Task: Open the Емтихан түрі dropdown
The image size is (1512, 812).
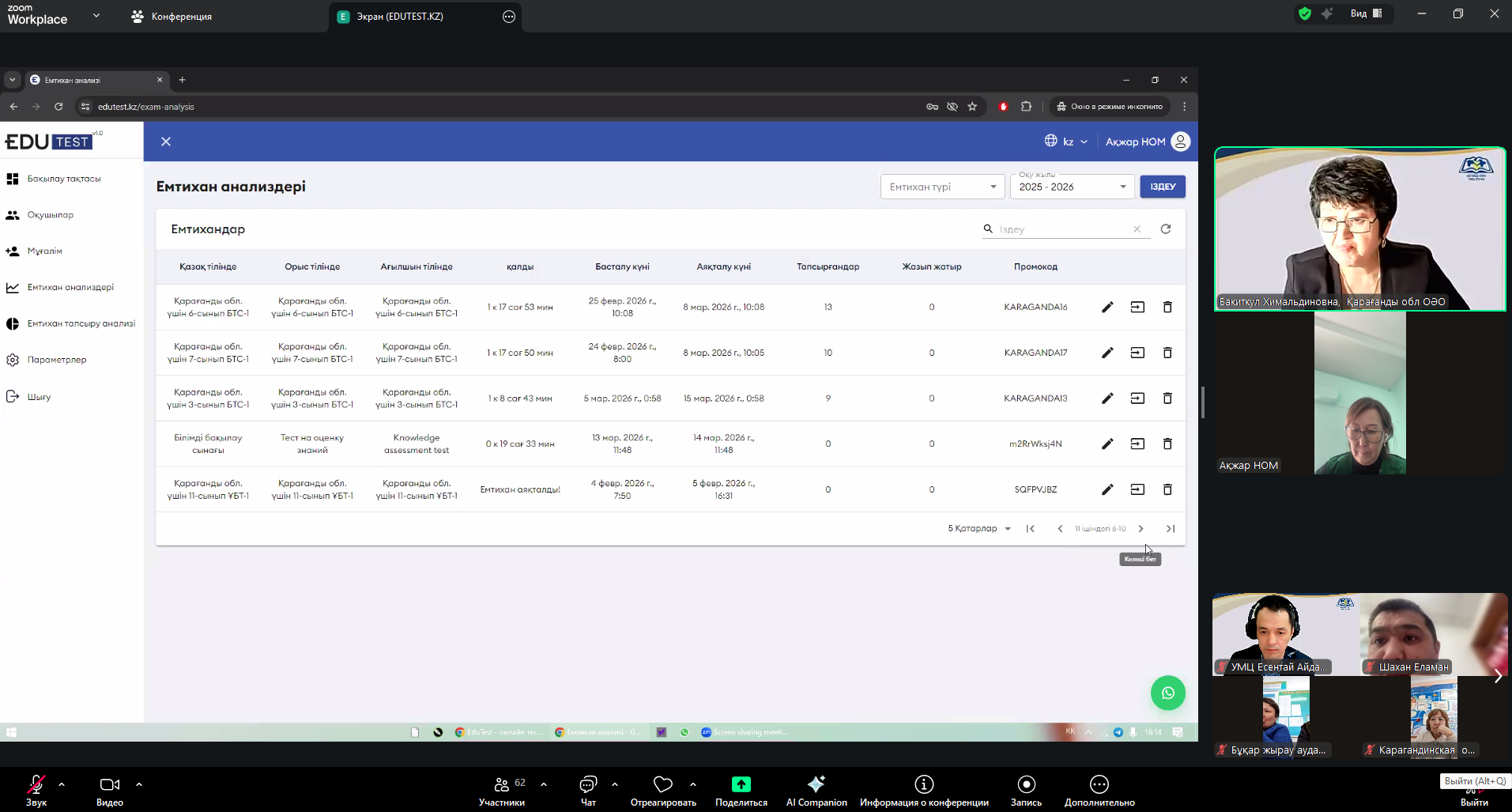Action: [942, 187]
